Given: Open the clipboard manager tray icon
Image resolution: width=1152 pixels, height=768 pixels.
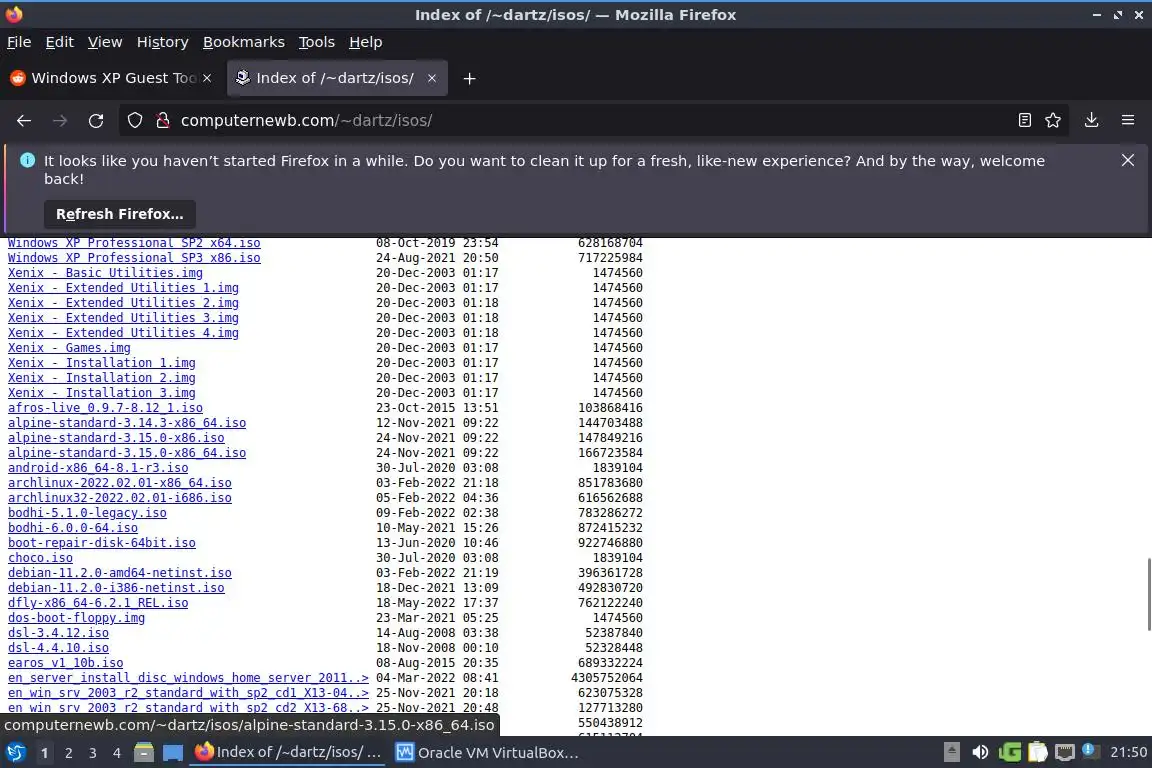Looking at the screenshot, I should pyautogui.click(x=1037, y=753).
